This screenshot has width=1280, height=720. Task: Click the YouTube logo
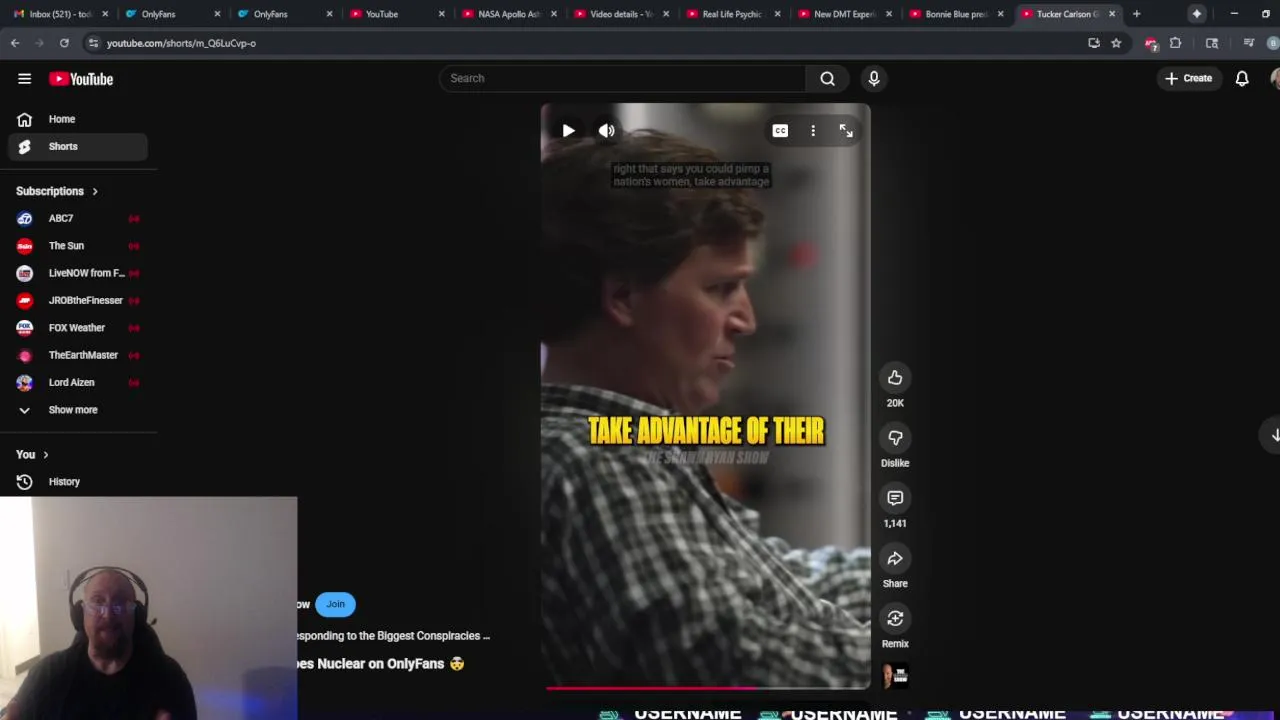81,79
